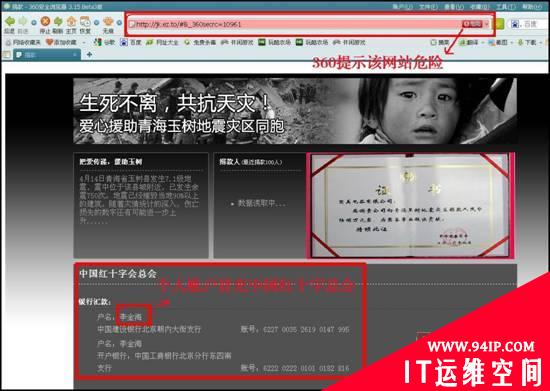Open the 网址大全 bookmark
The height and width of the screenshot is (391, 550).
point(162,42)
